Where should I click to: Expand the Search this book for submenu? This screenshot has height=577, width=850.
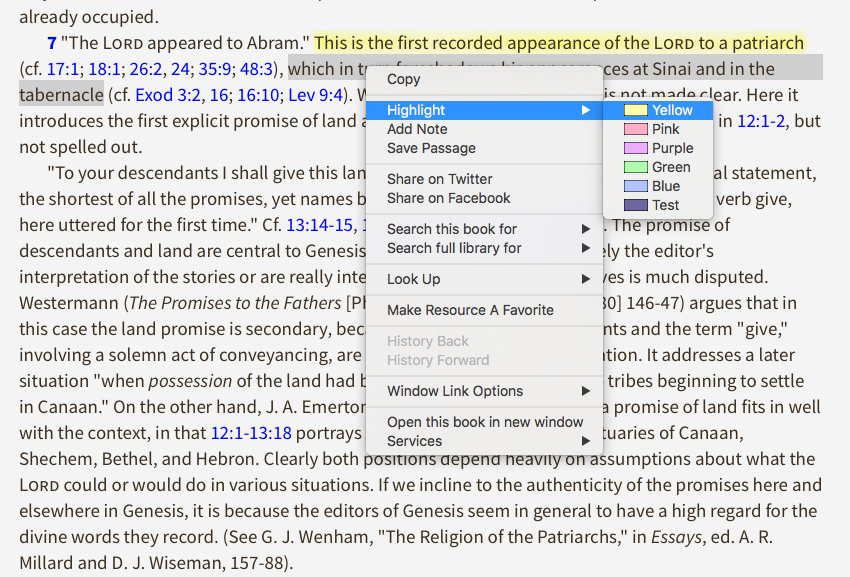[x=484, y=229]
